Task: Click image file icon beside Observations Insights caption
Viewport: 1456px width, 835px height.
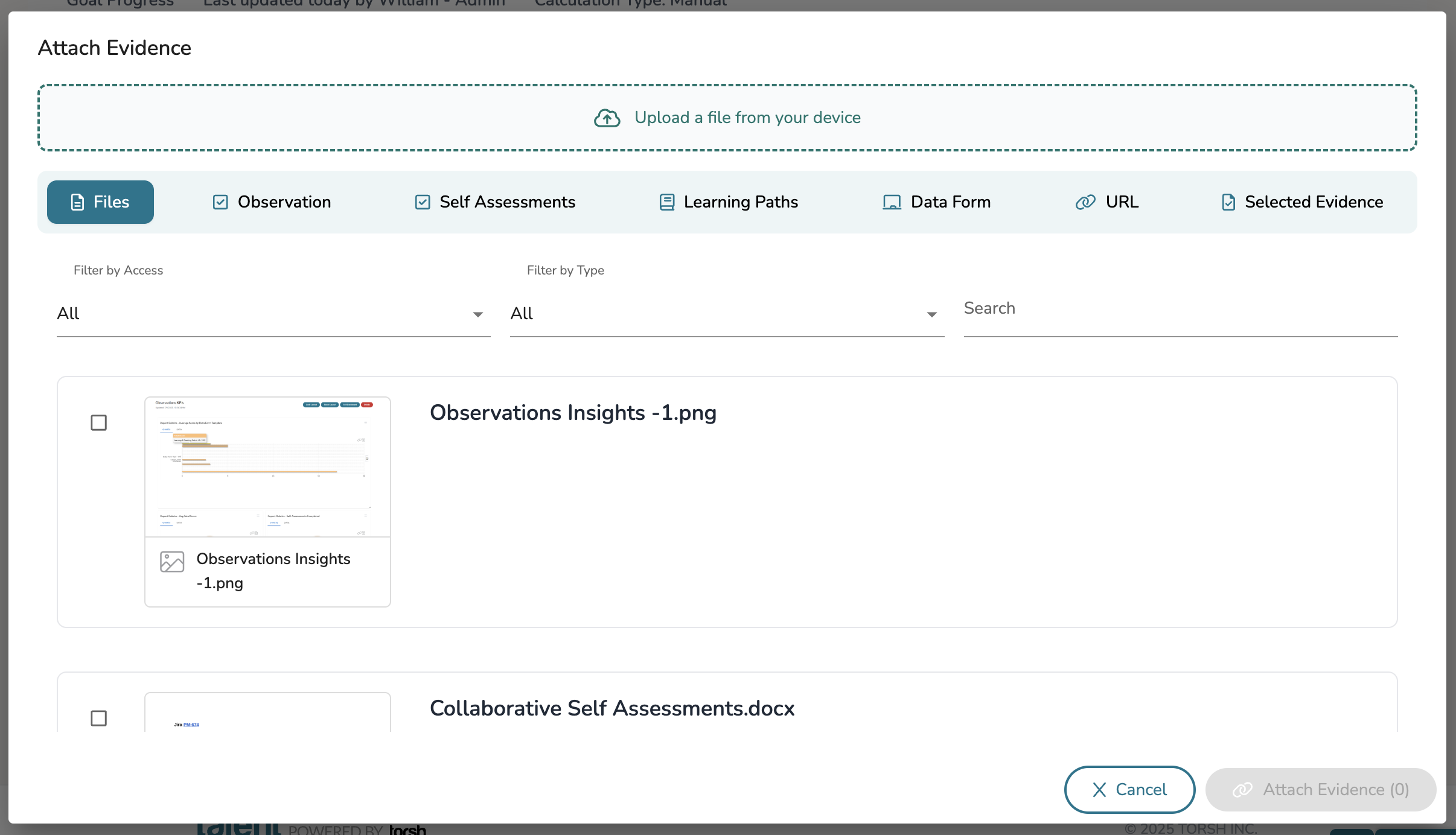Action: [x=172, y=562]
